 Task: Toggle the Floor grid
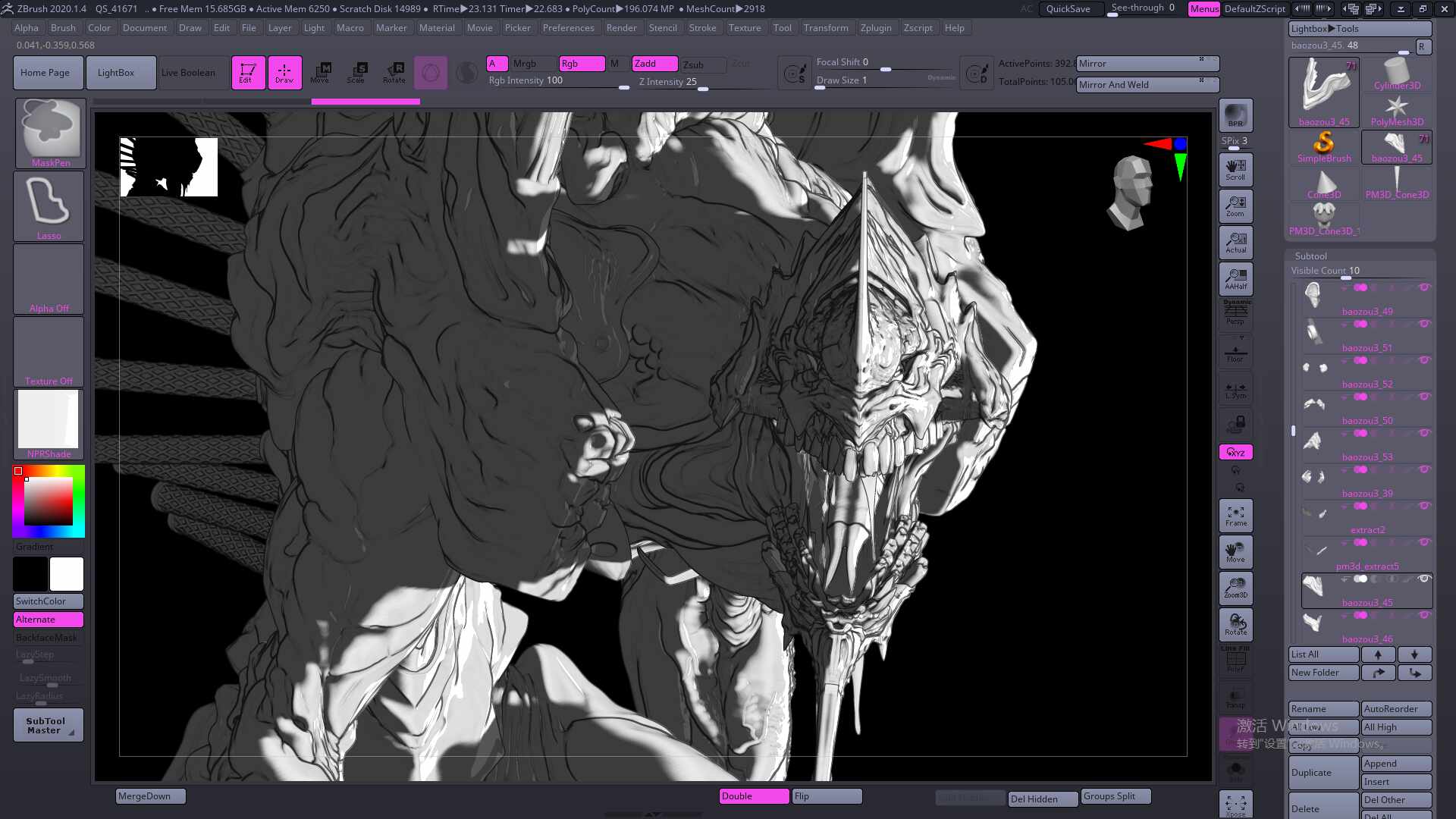click(x=1235, y=352)
